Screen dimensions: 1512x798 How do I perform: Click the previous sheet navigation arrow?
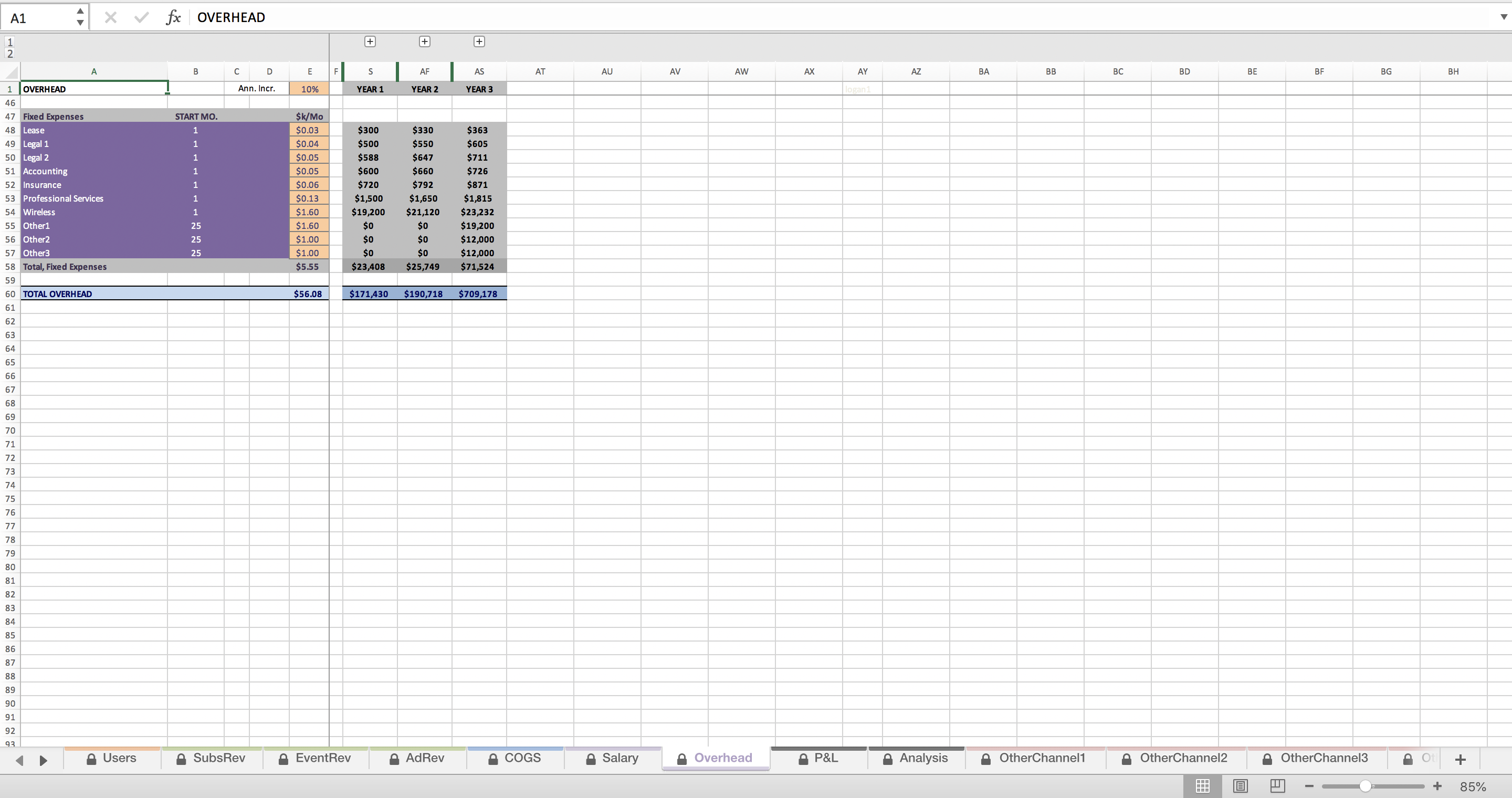coord(19,760)
